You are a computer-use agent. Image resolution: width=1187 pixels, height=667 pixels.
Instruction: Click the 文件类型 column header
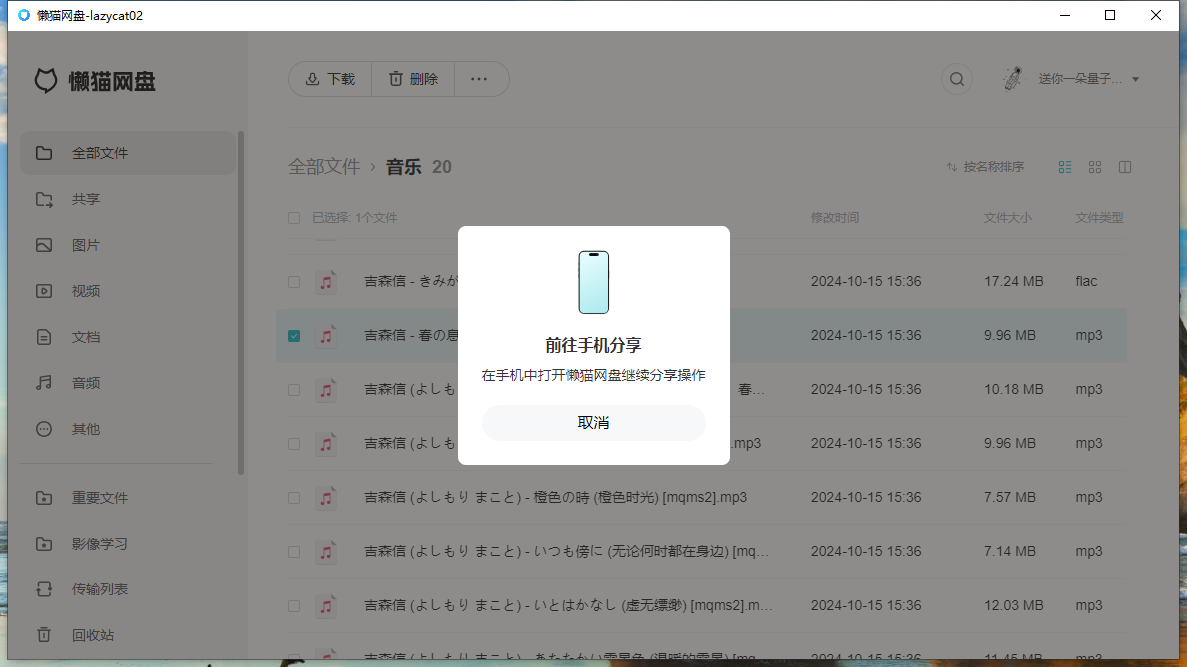[1099, 218]
